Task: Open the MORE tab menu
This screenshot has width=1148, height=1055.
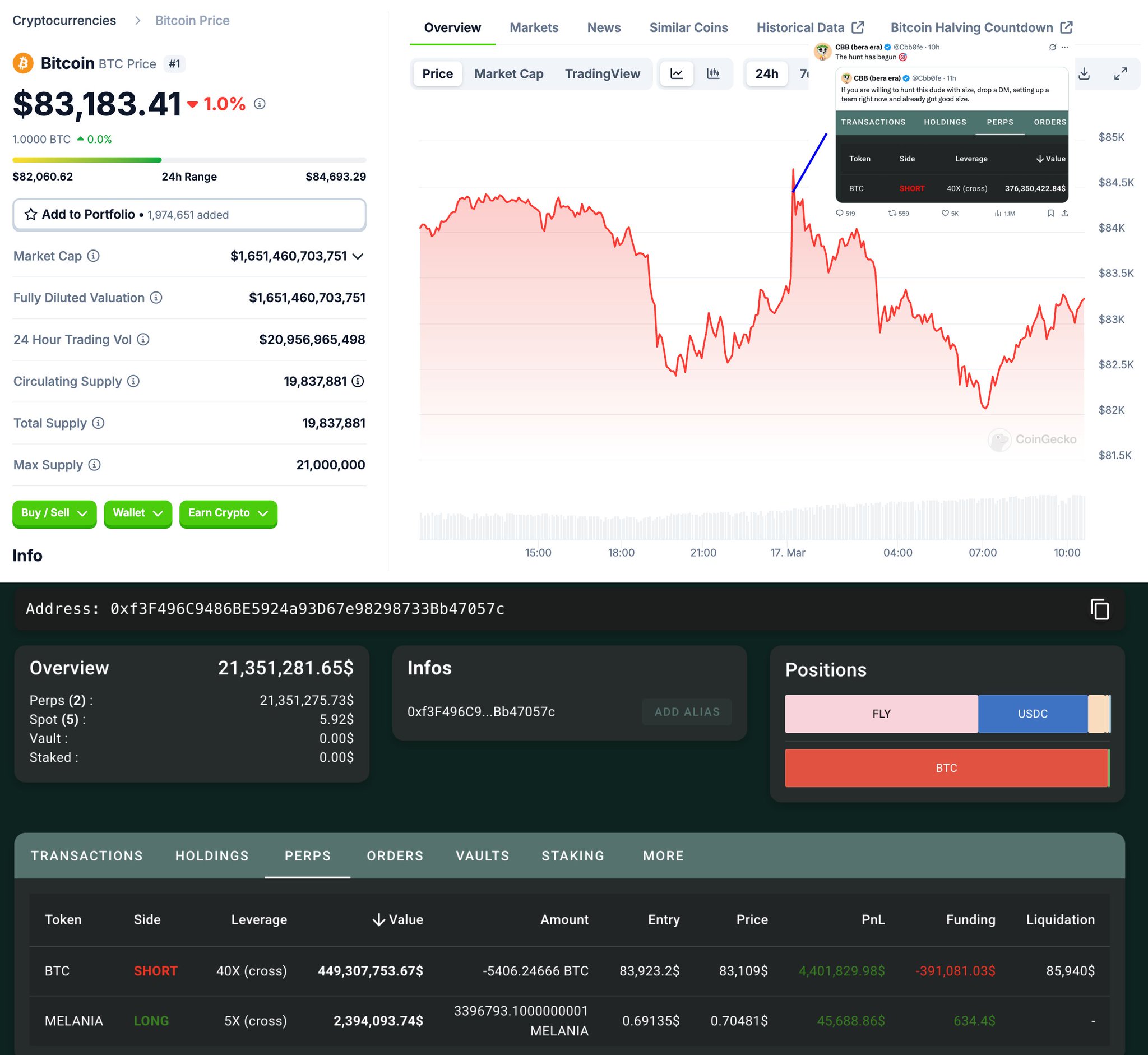Action: (663, 856)
